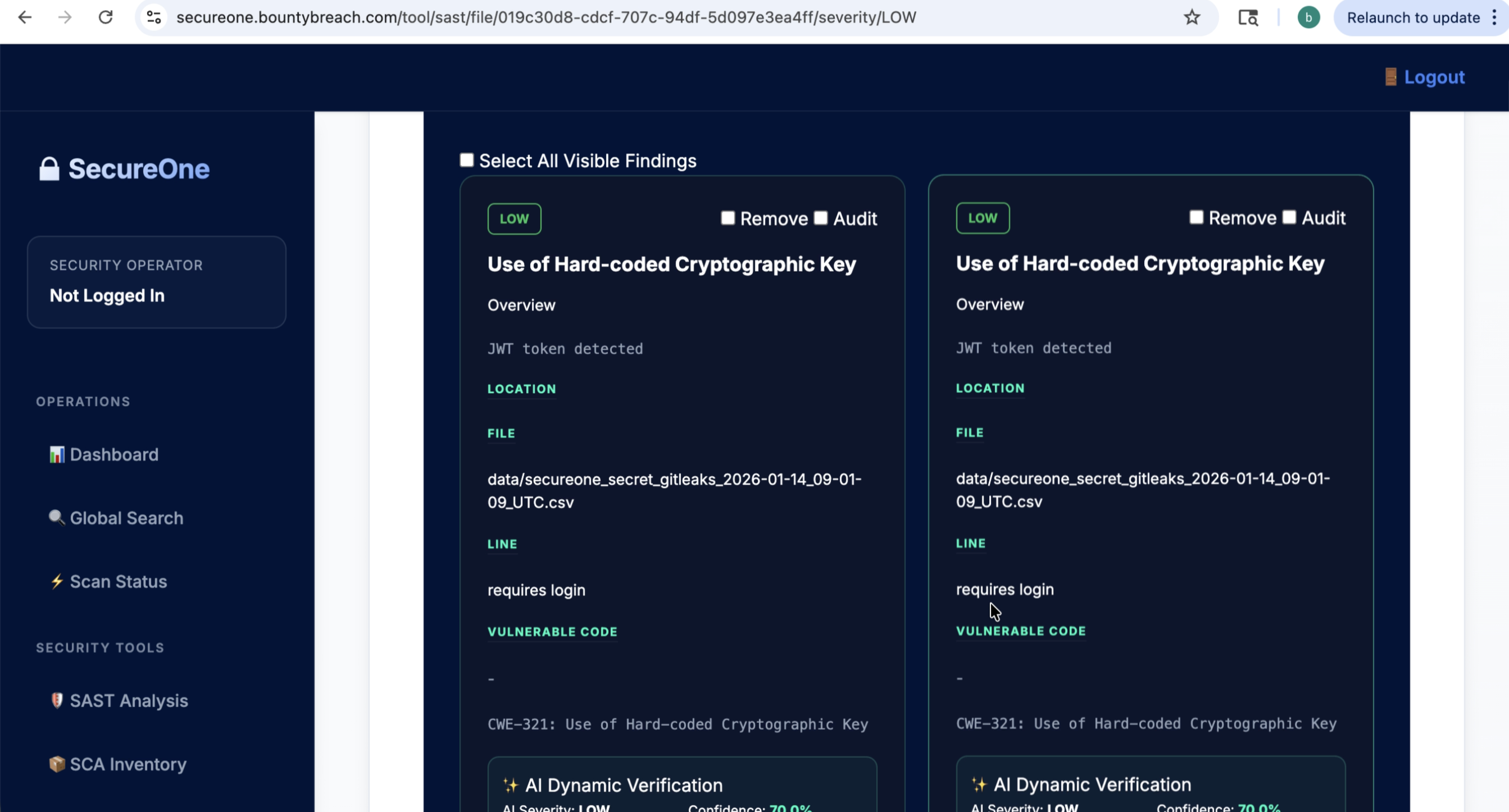Click right card title Use of Hard-coded Cryptographic Key

[1140, 263]
